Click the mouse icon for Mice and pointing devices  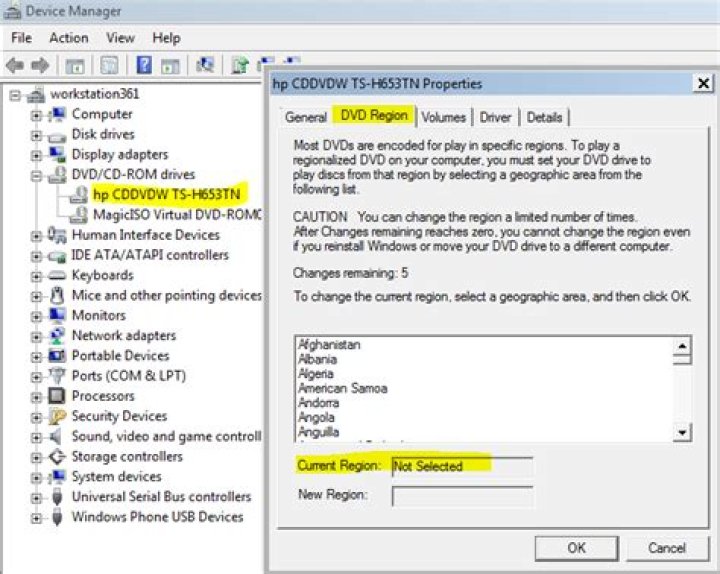[x=57, y=295]
